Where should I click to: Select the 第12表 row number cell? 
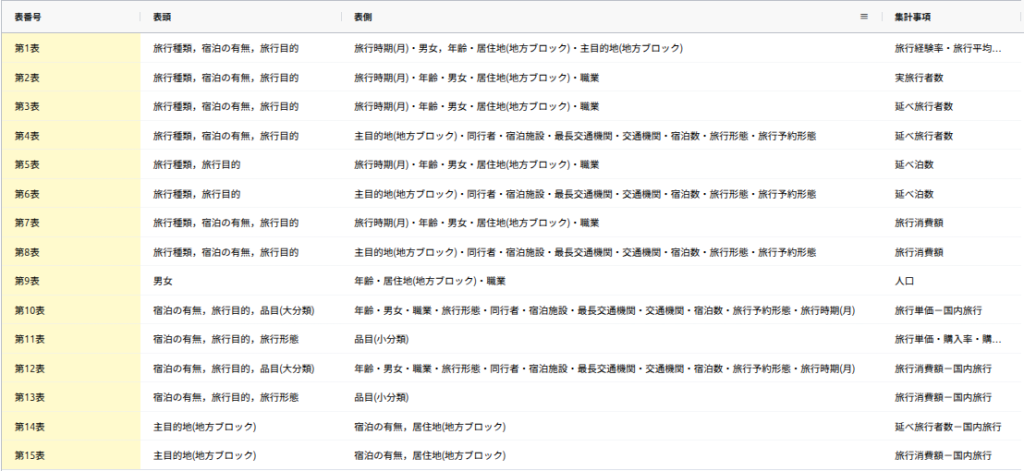[29, 368]
